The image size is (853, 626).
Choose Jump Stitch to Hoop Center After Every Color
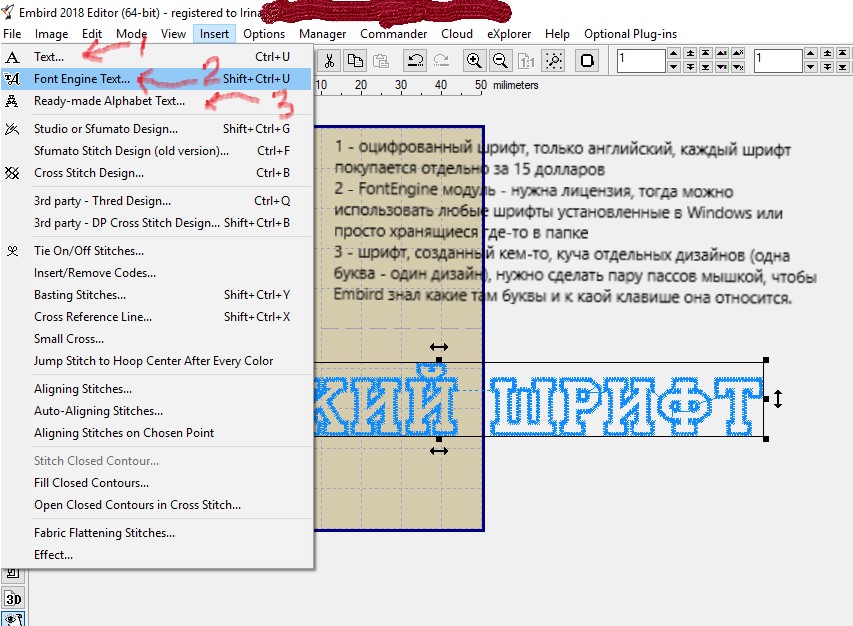pyautogui.click(x=157, y=361)
